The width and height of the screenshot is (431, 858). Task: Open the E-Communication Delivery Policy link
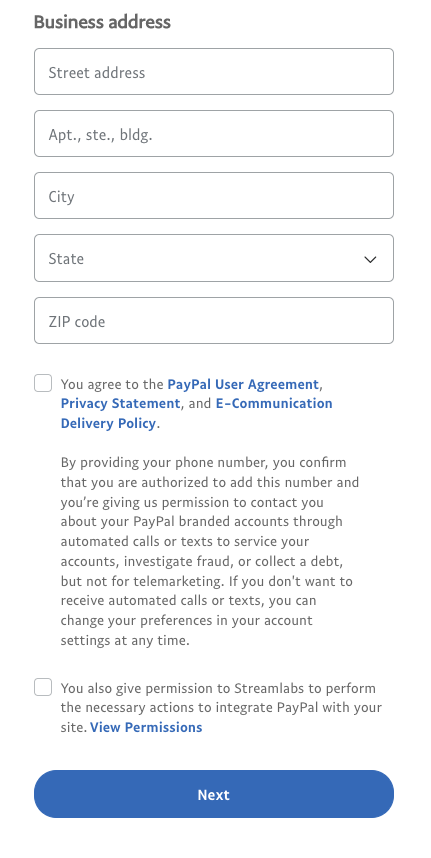pos(196,414)
